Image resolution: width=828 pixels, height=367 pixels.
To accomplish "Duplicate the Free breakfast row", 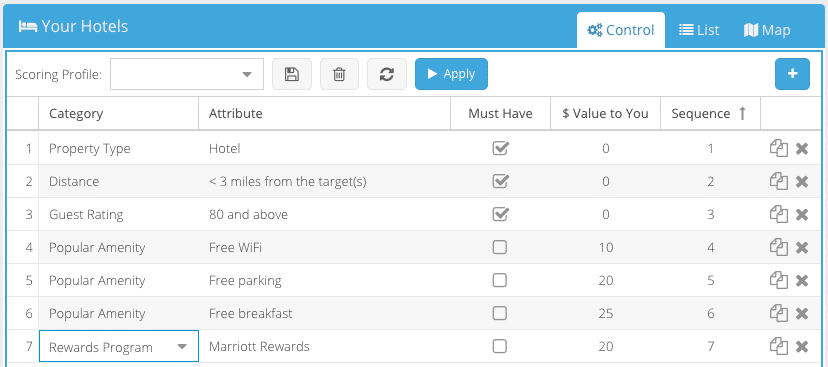I will 778,314.
